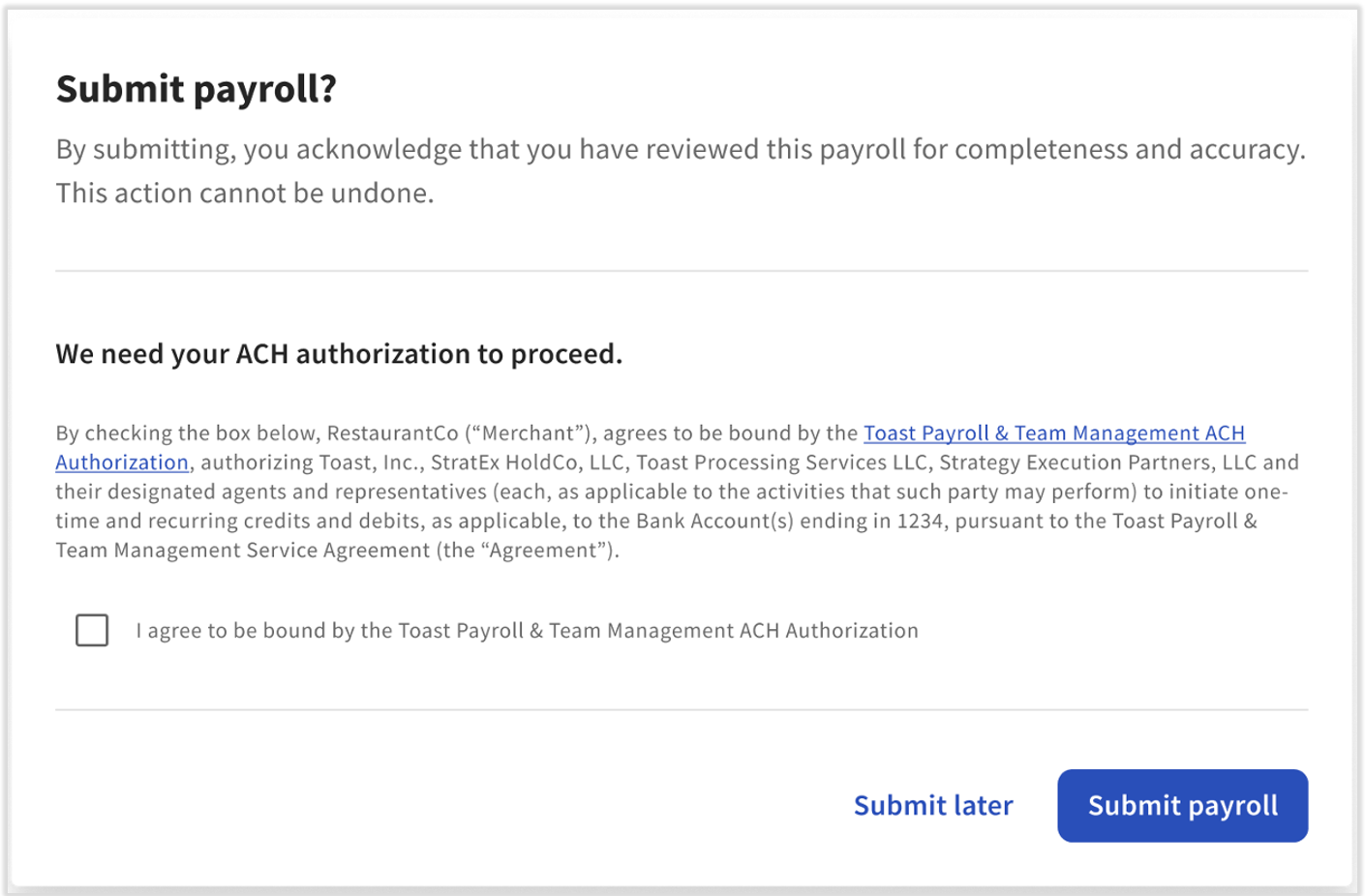The height and width of the screenshot is (896, 1365).
Task: Click the bank account ending '1234' text
Action: pyautogui.click(x=920, y=521)
